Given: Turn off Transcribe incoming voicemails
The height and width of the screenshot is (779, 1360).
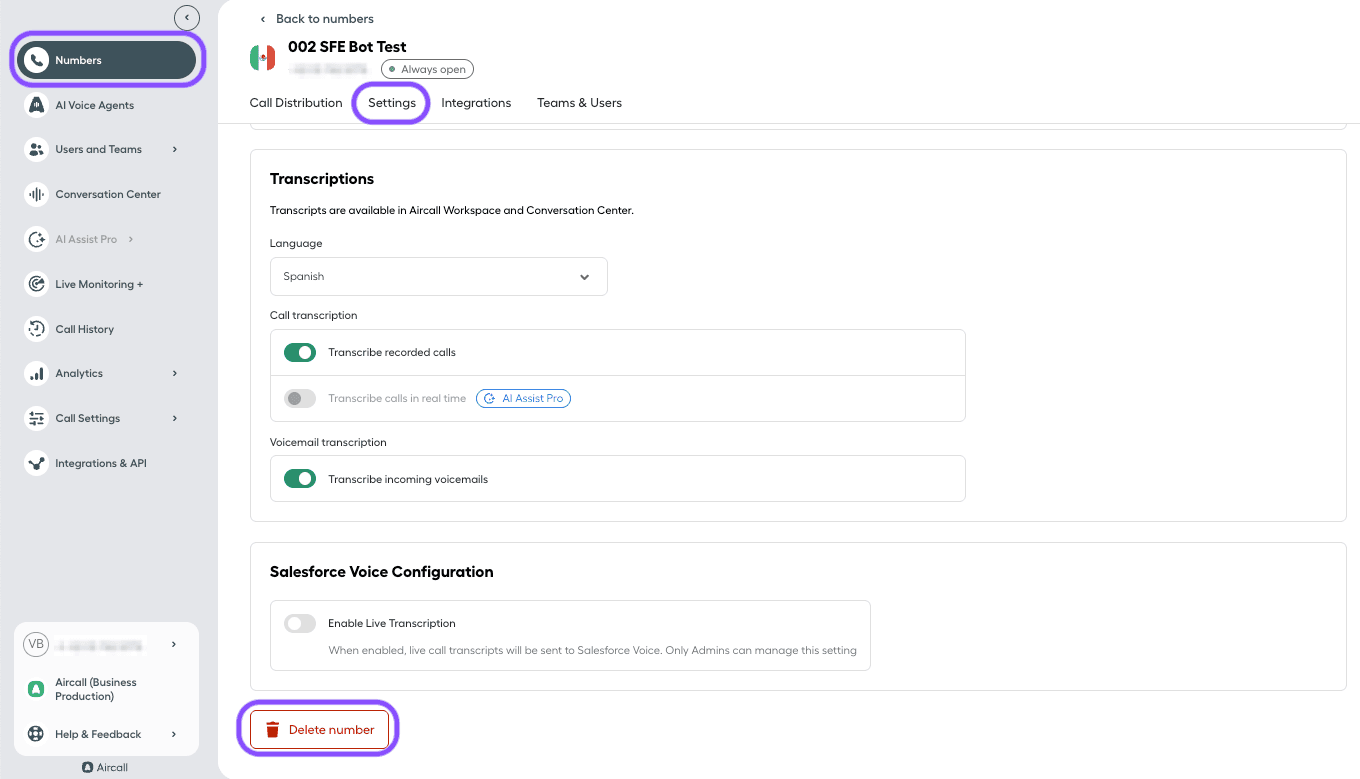Looking at the screenshot, I should 299,478.
